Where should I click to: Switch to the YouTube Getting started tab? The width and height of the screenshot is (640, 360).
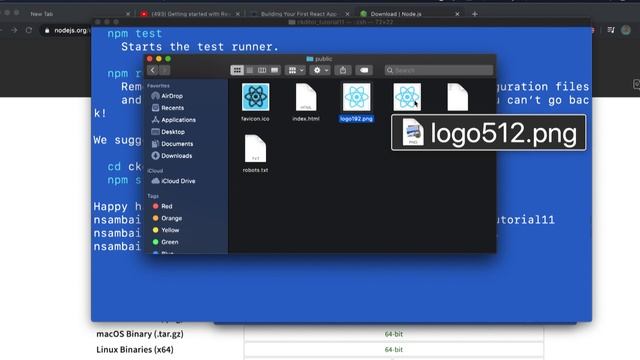191,14
